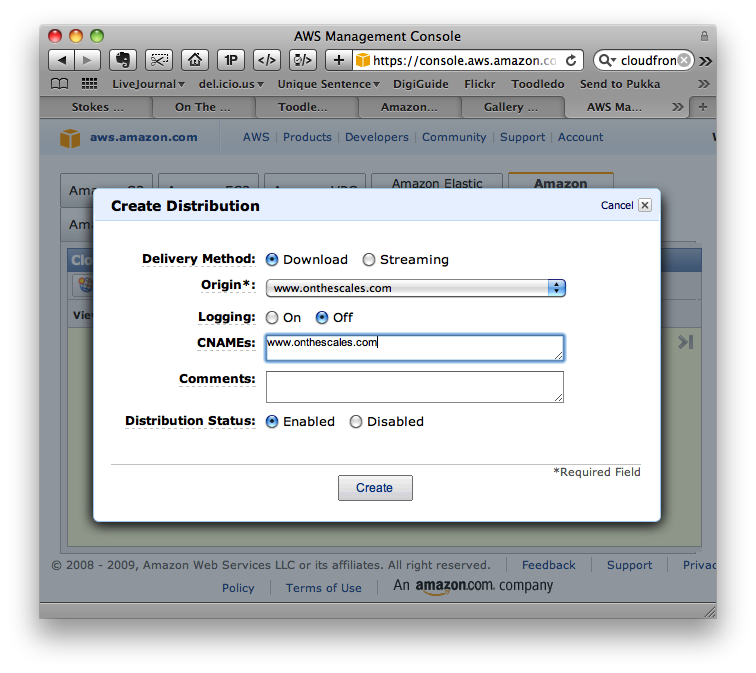Set Distribution Status to Enabled
Screen dimensions: 756x673
(272, 422)
